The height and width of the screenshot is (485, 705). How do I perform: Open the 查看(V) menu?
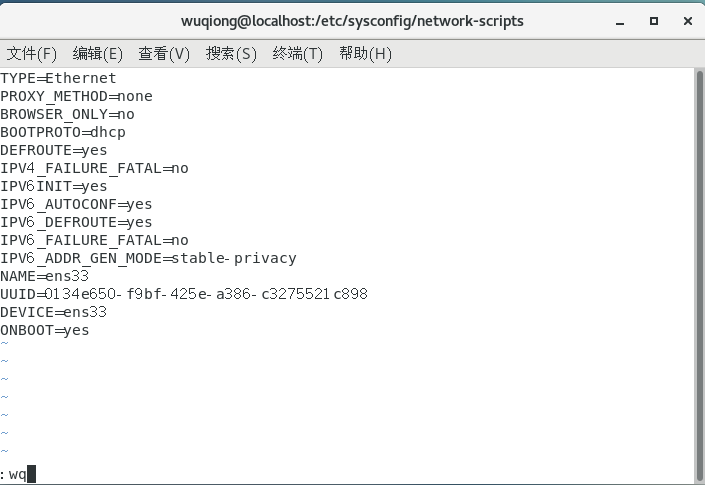[164, 53]
